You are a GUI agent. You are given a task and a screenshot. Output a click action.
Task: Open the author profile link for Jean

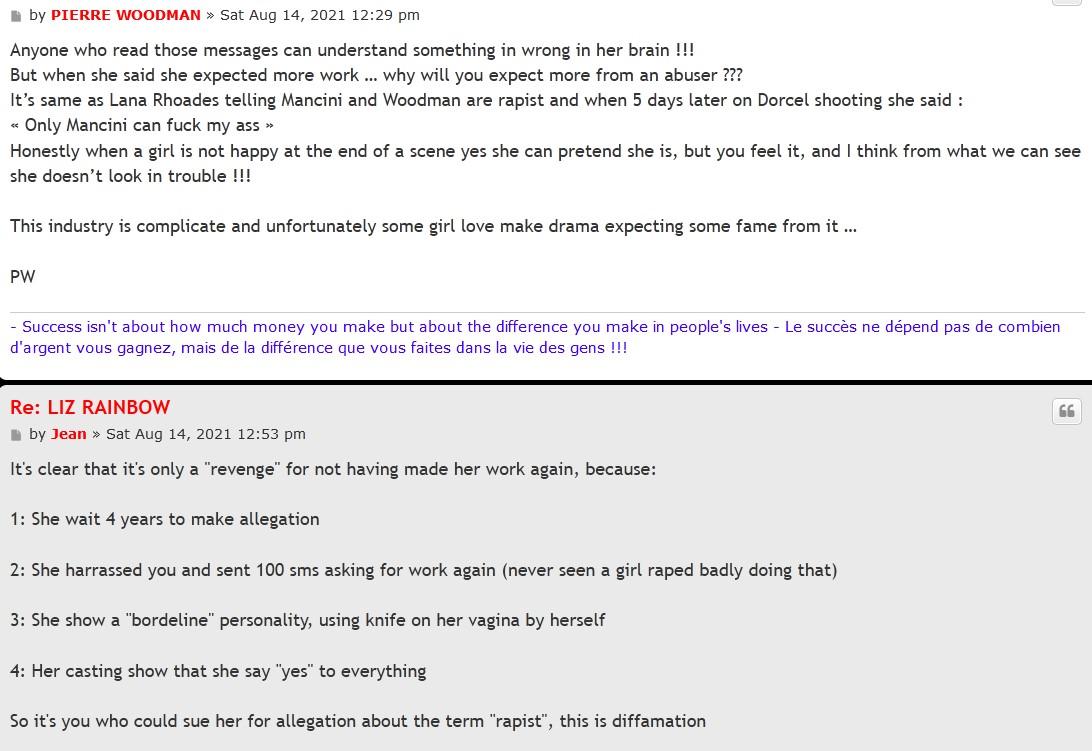pyautogui.click(x=68, y=434)
